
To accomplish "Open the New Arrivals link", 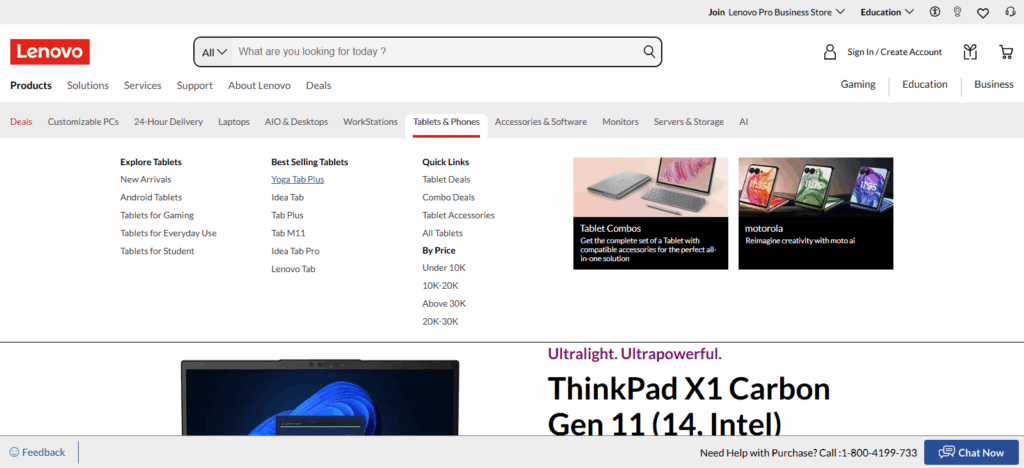I will (x=146, y=179).
